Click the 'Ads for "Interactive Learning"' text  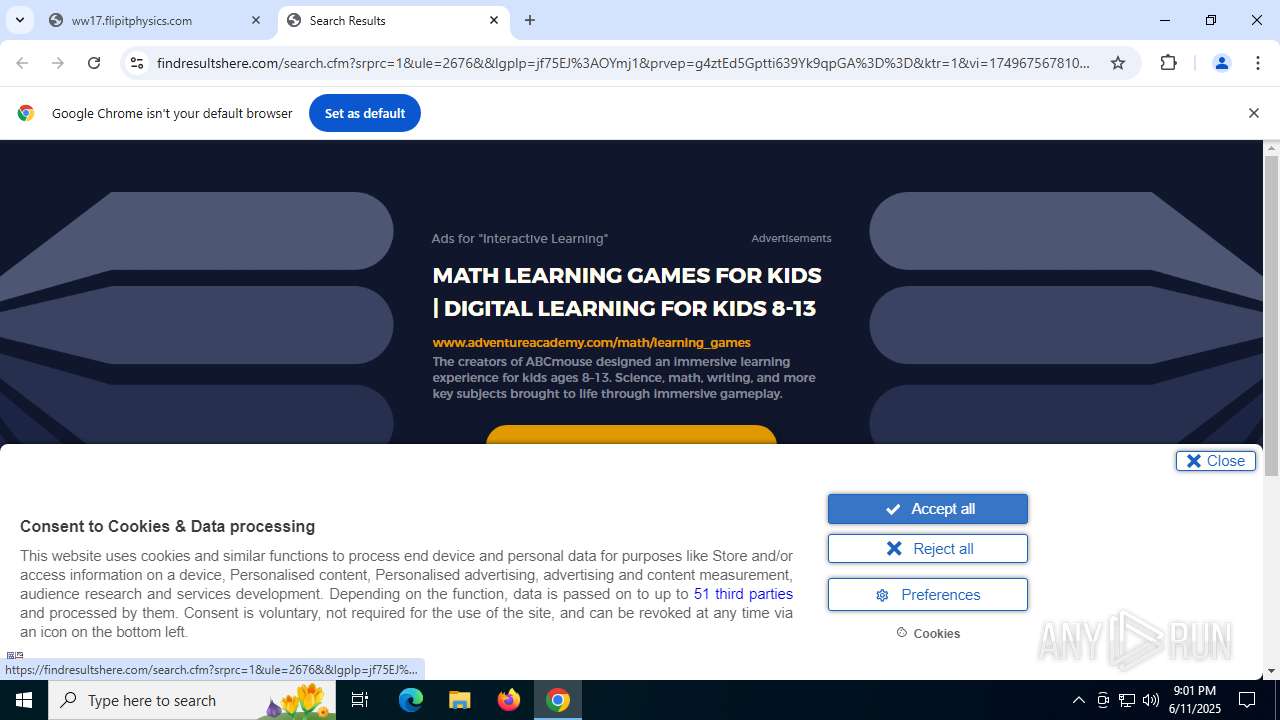[x=520, y=238]
